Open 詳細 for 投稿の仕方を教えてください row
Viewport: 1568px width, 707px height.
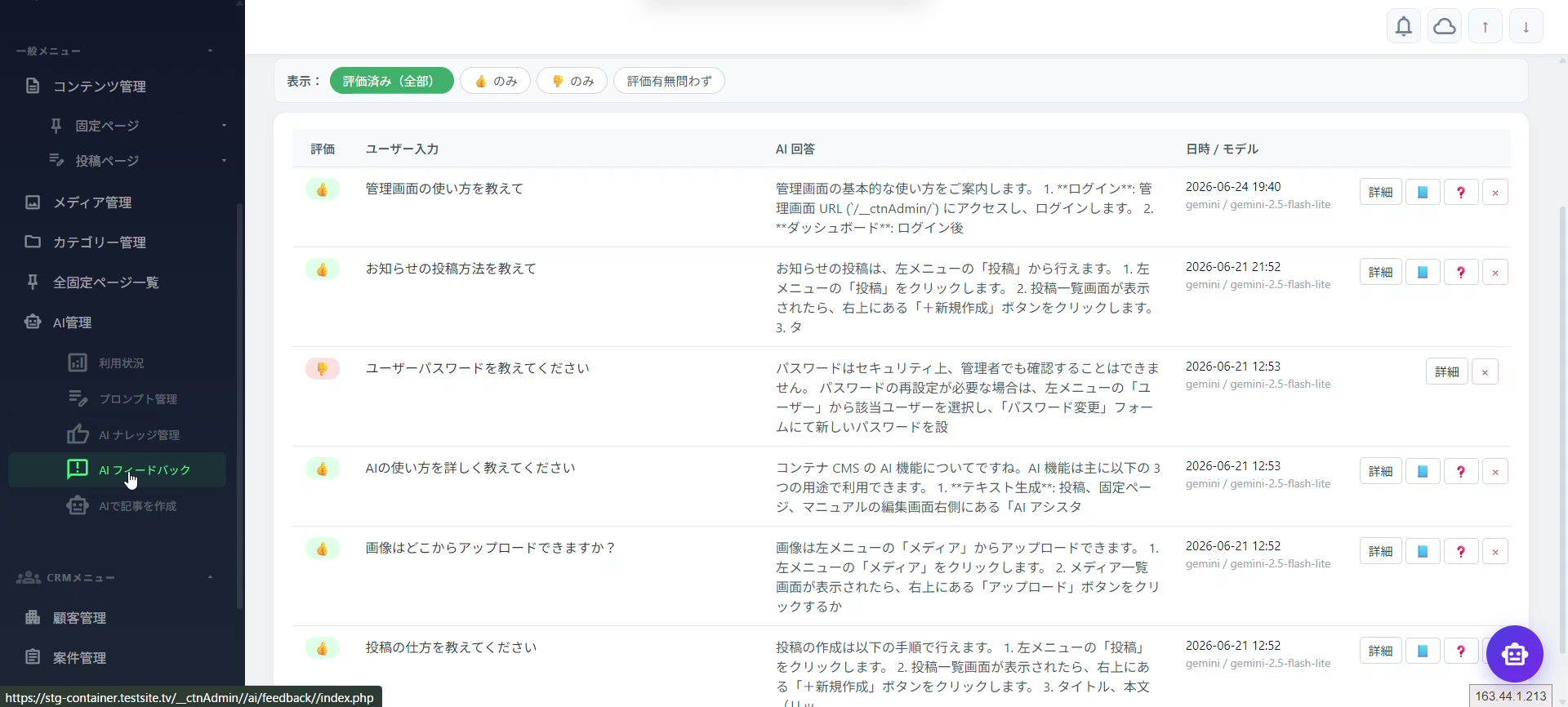pos(1380,651)
